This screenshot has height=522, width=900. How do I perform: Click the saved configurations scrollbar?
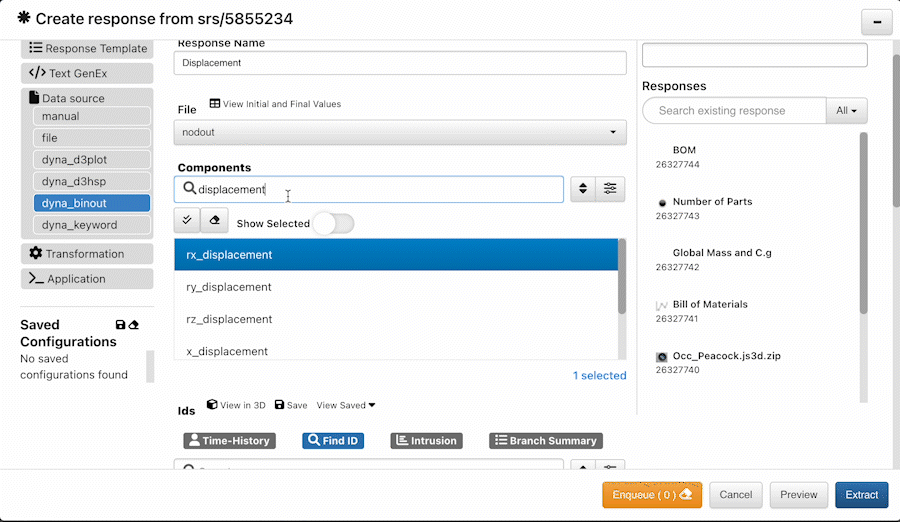[x=150, y=366]
